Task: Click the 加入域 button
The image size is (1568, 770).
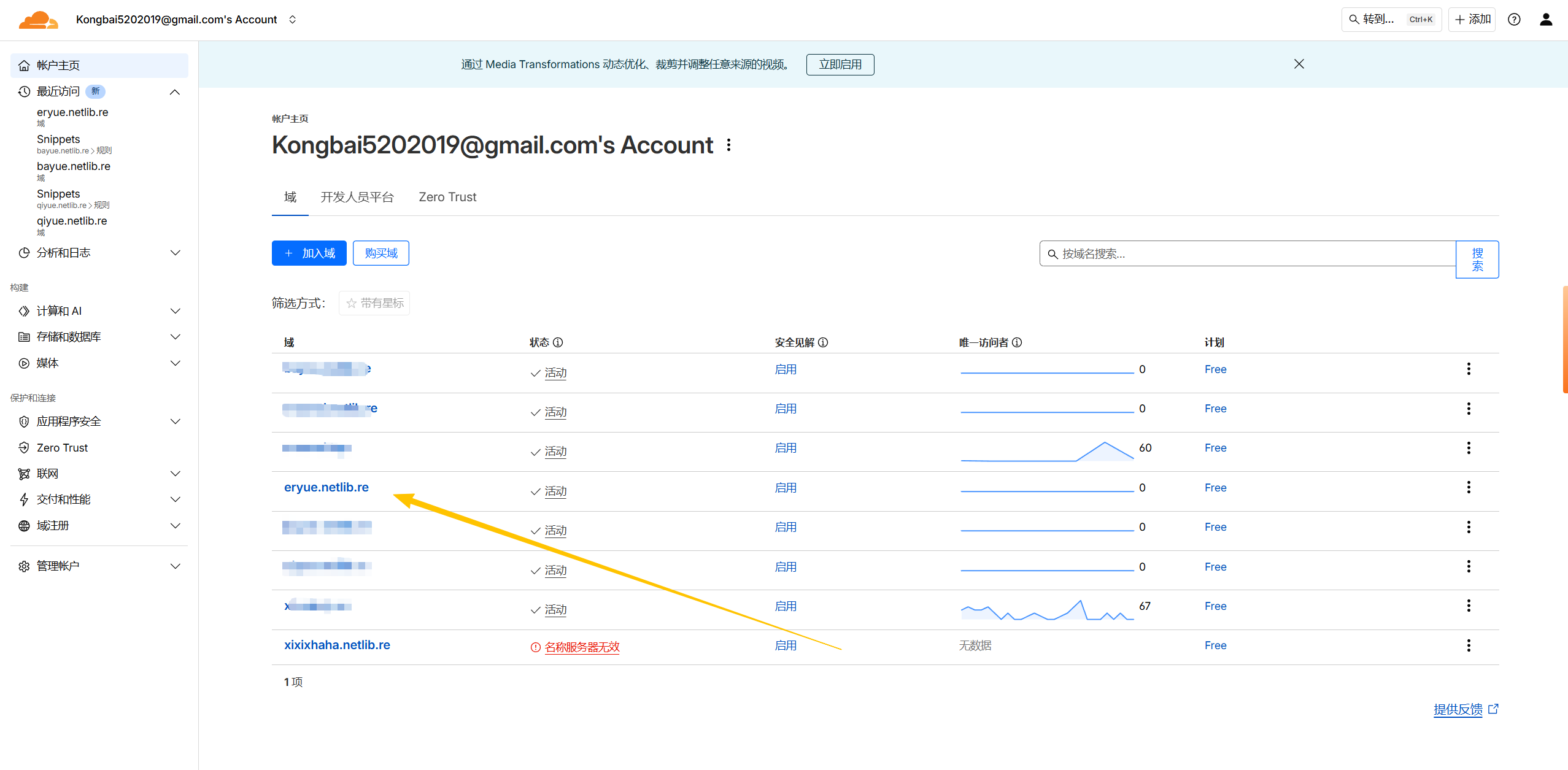Action: tap(309, 253)
